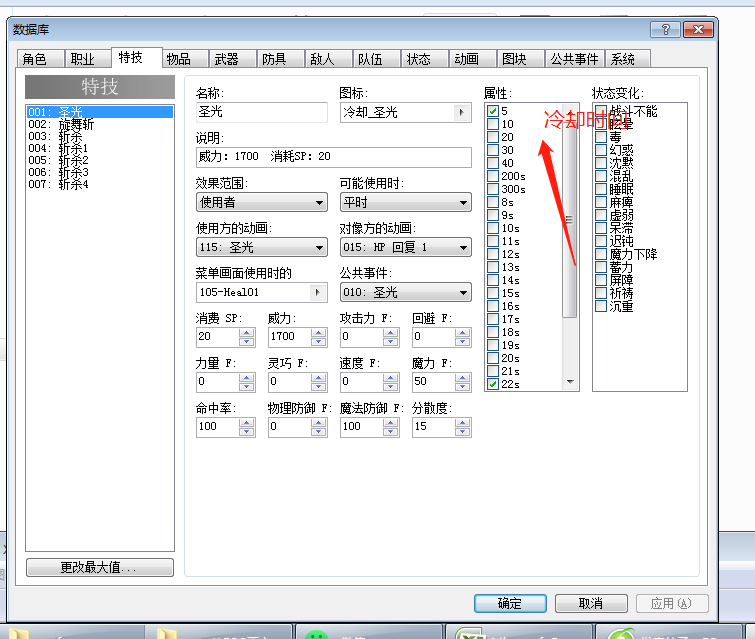
Task: Check the 魔力下降 state change checkbox
Action: tap(600, 254)
